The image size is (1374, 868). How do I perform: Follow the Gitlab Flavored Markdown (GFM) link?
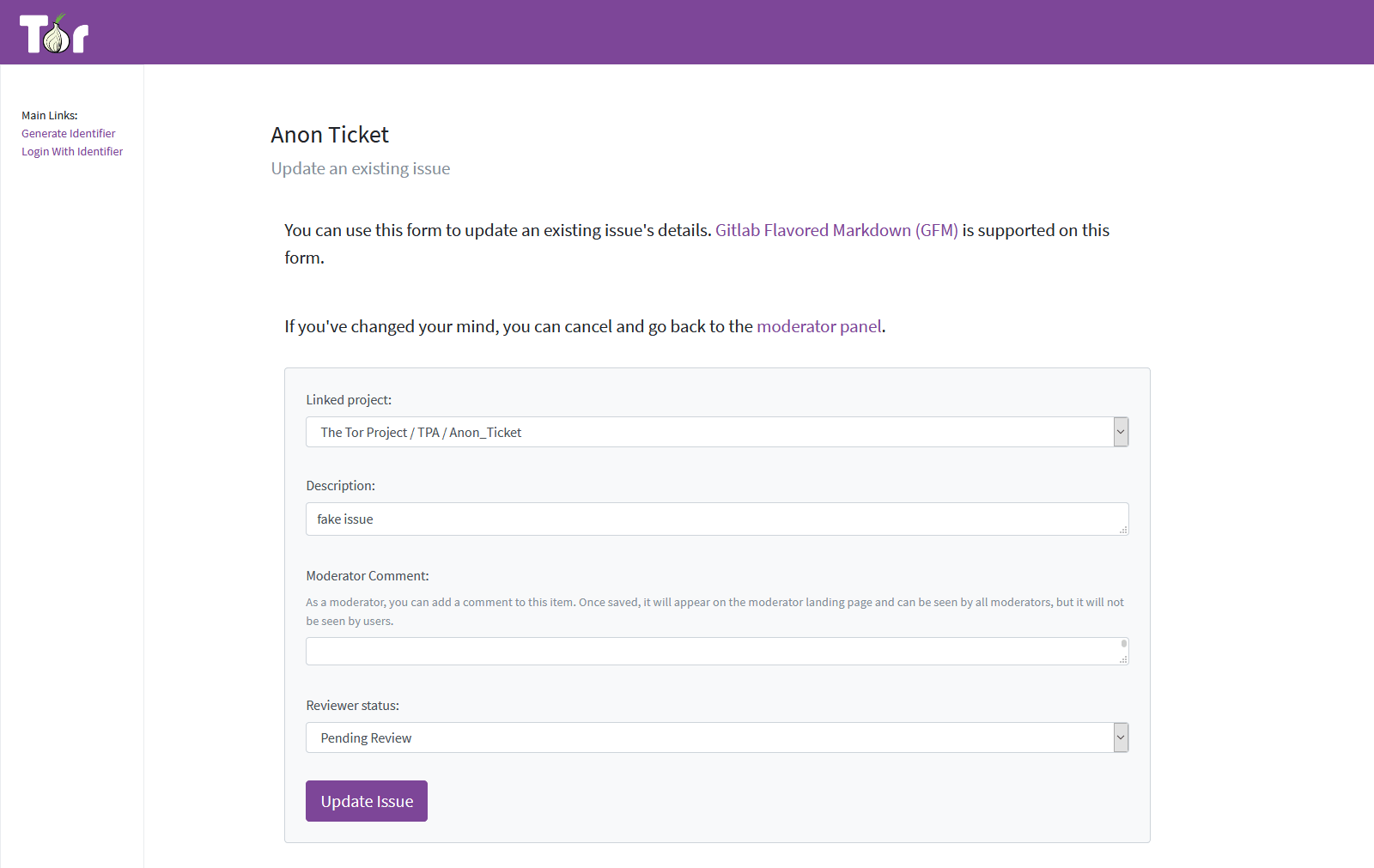click(x=836, y=230)
